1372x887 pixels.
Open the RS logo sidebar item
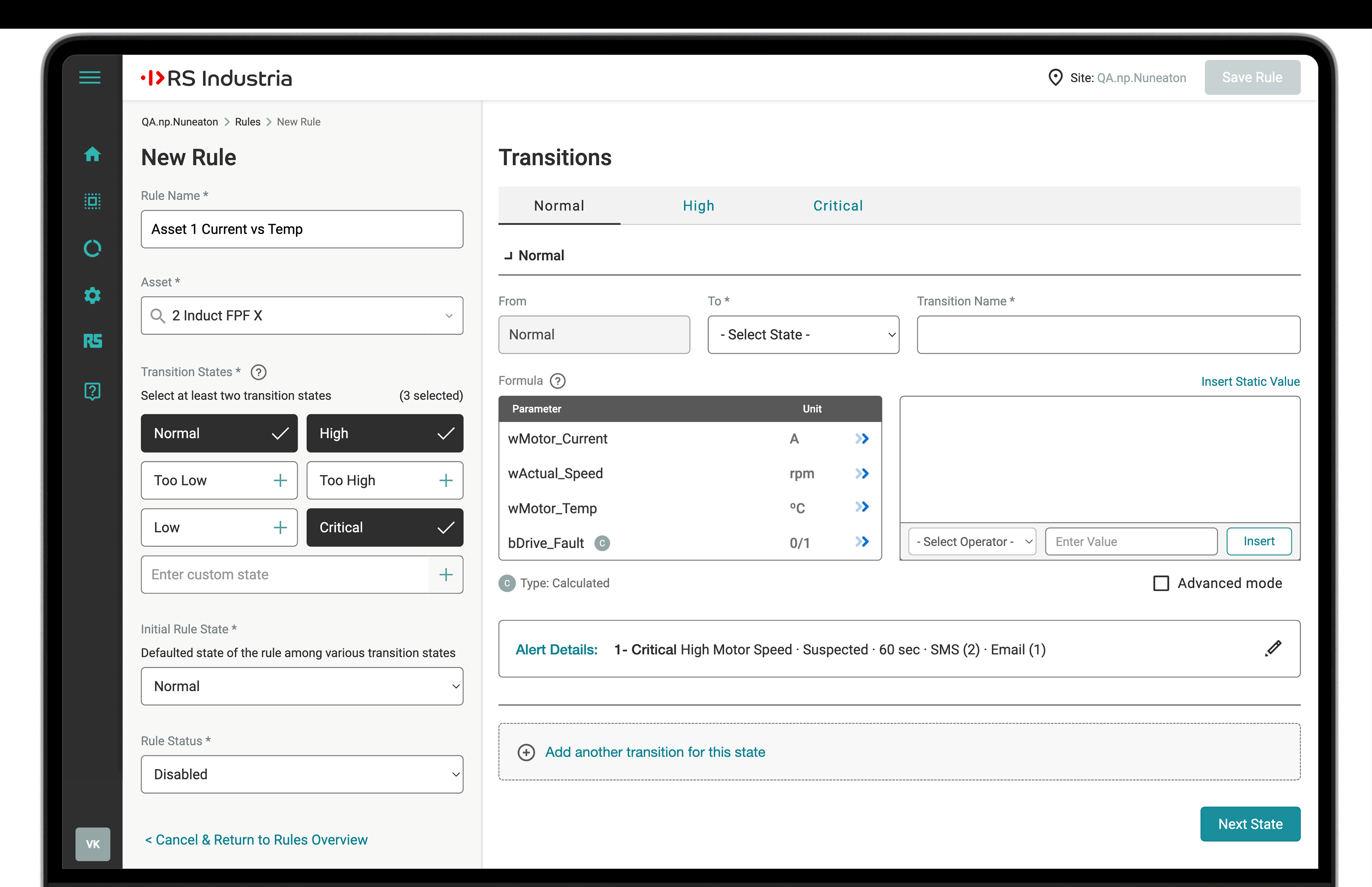[x=92, y=342]
